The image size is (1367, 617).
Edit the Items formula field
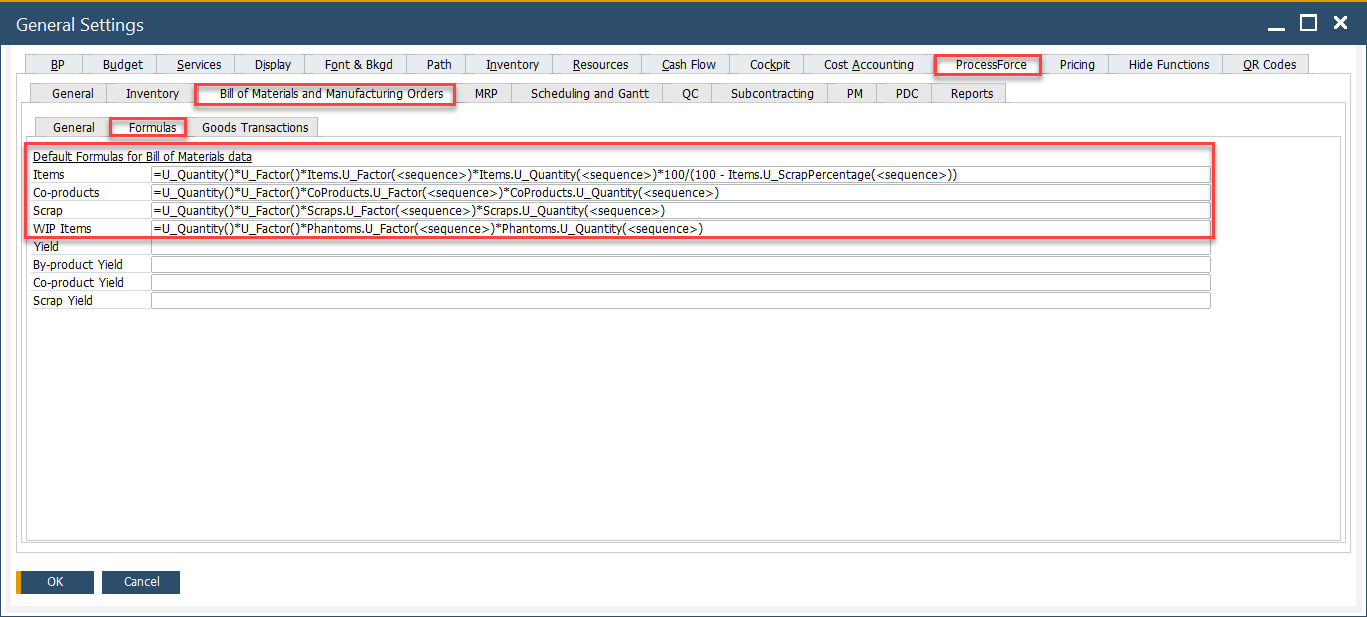pos(680,175)
